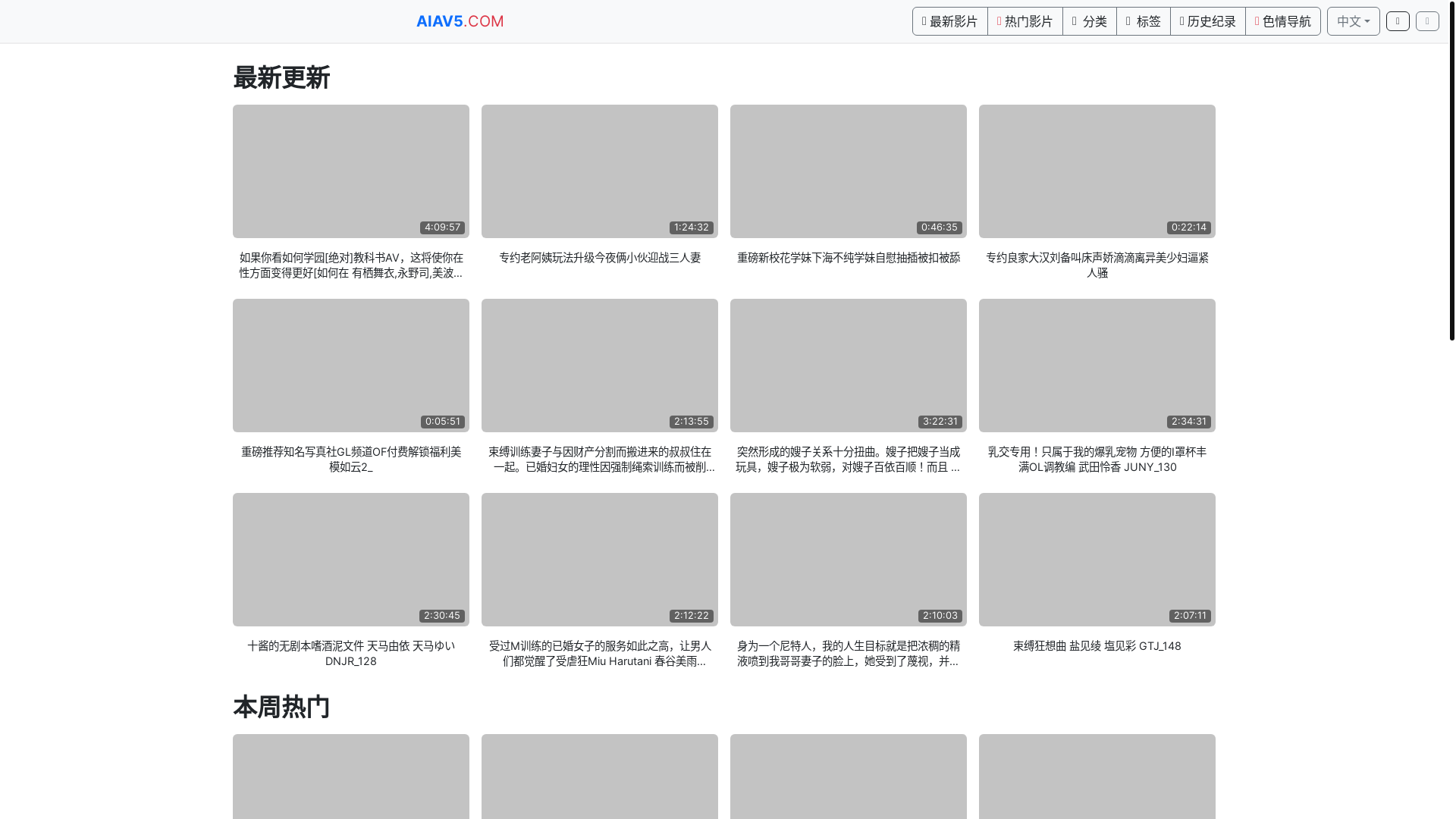Click the title link ending with JUNY_130

(x=1097, y=460)
